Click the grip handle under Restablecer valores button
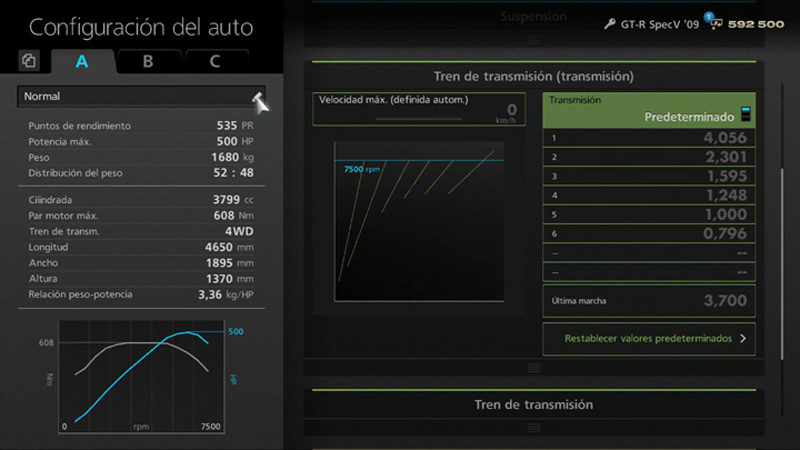 tap(533, 367)
